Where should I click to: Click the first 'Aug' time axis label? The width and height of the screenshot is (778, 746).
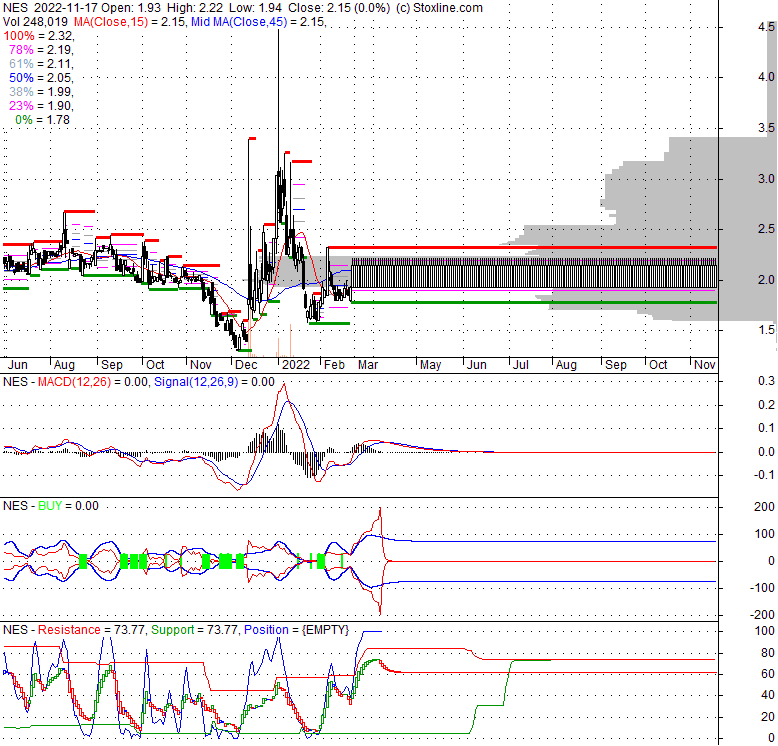tap(64, 365)
